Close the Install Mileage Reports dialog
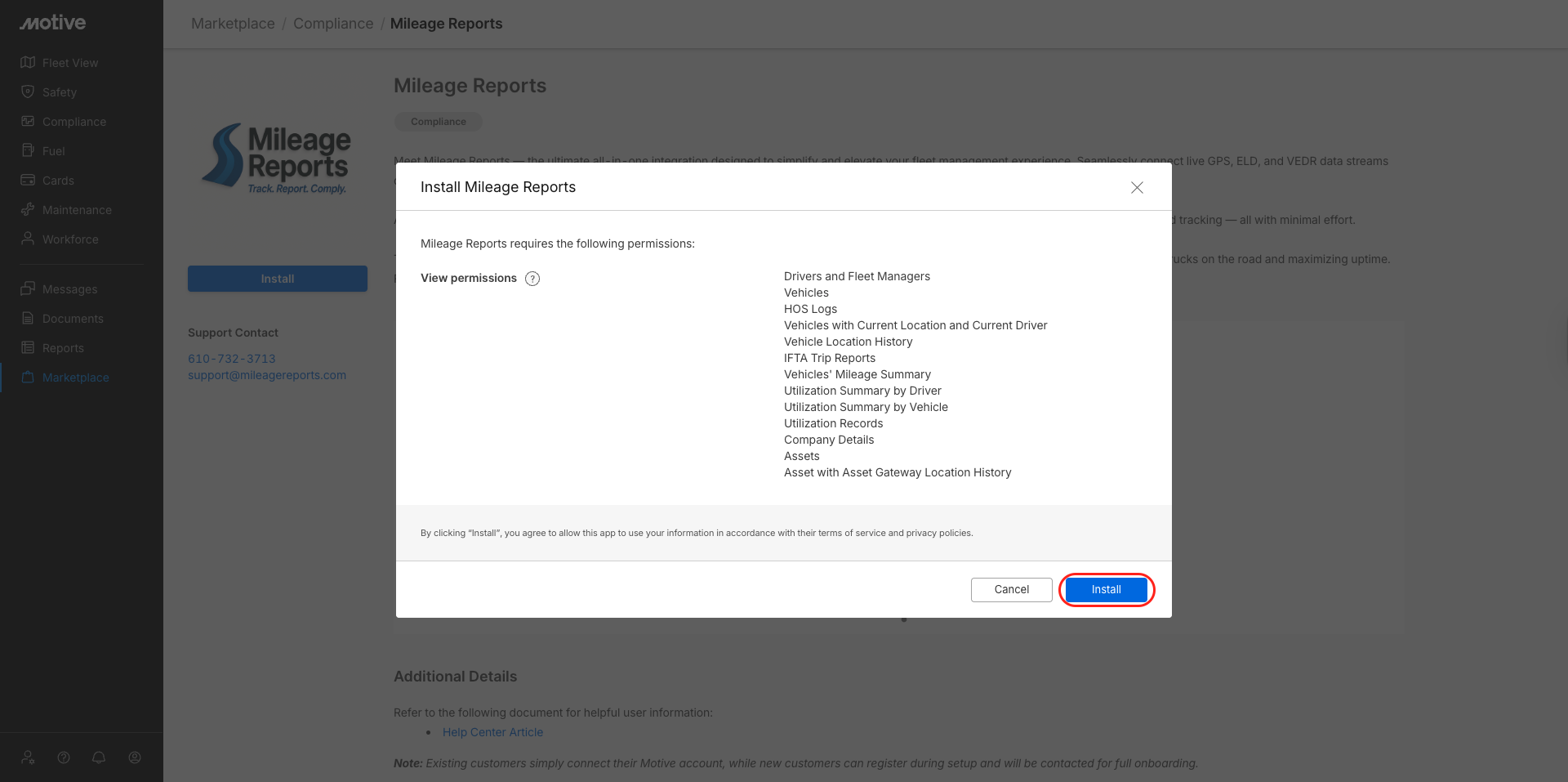1568x782 pixels. tap(1137, 188)
